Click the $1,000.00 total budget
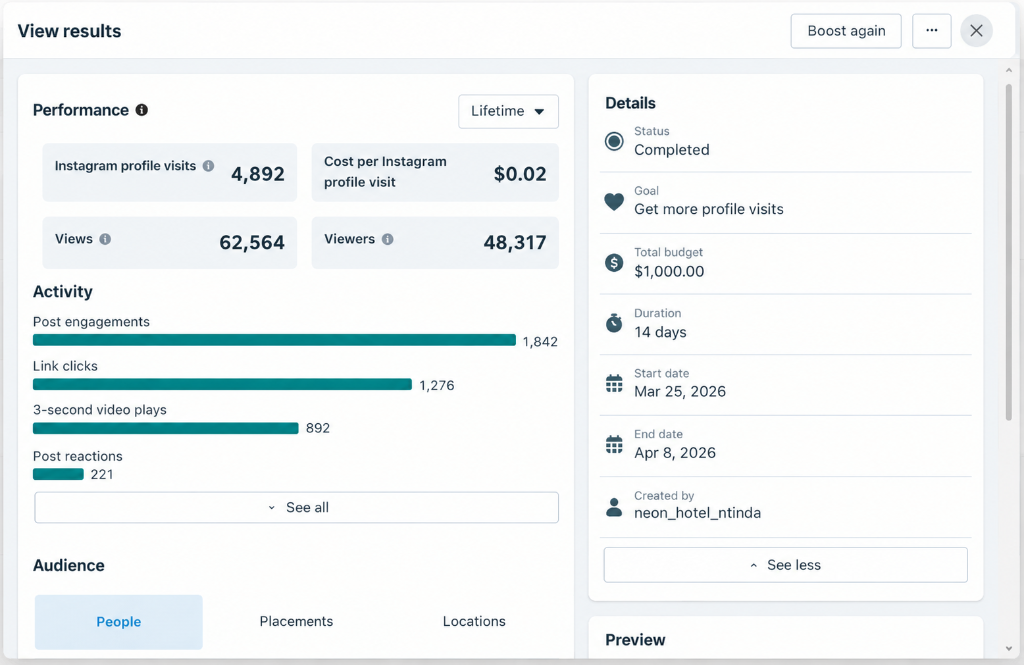 [x=669, y=271]
